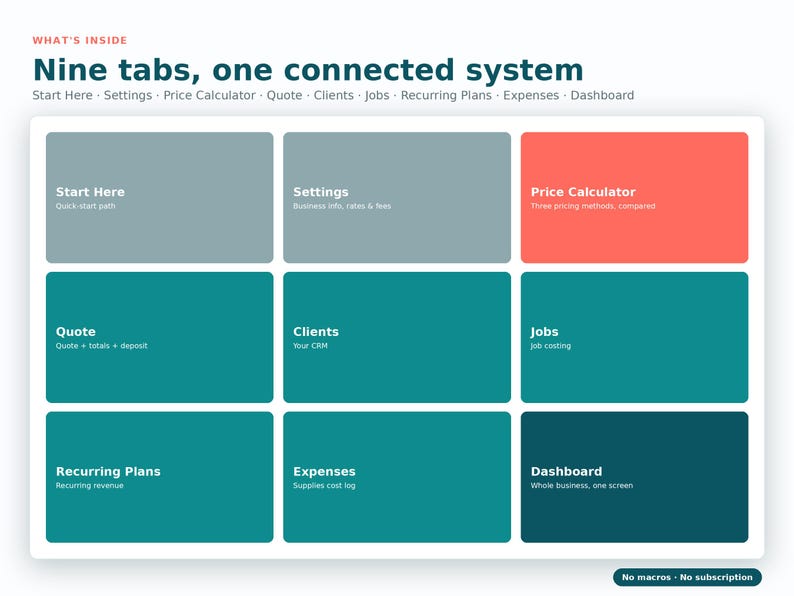Select the Jobs card

point(634,337)
